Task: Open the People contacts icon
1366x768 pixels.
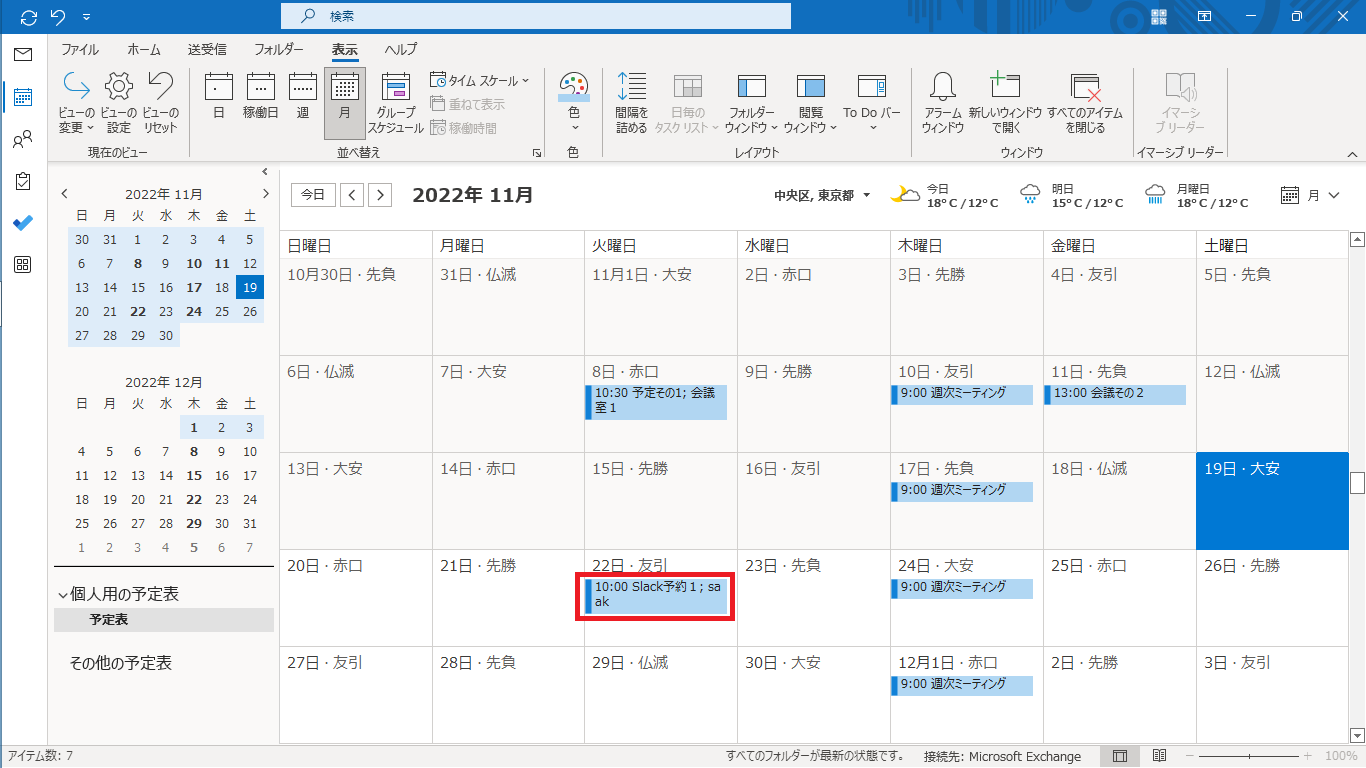Action: tap(23, 139)
